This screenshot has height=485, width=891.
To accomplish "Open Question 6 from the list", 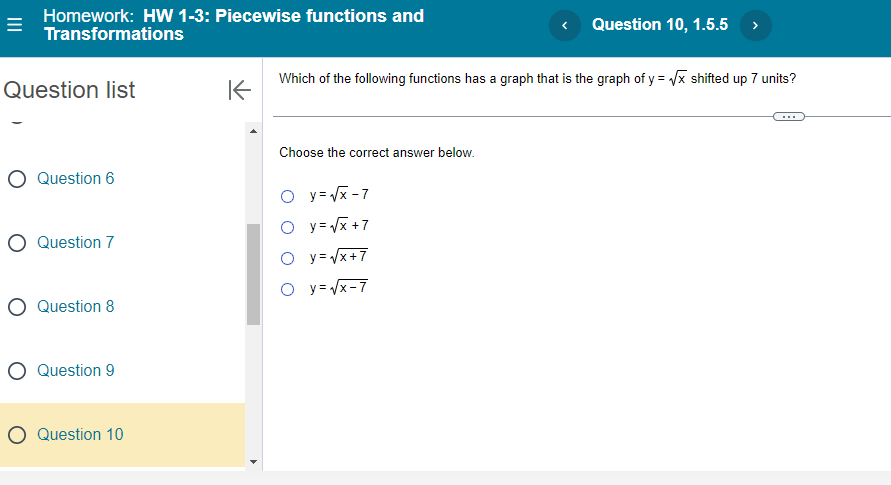I will 76,179.
